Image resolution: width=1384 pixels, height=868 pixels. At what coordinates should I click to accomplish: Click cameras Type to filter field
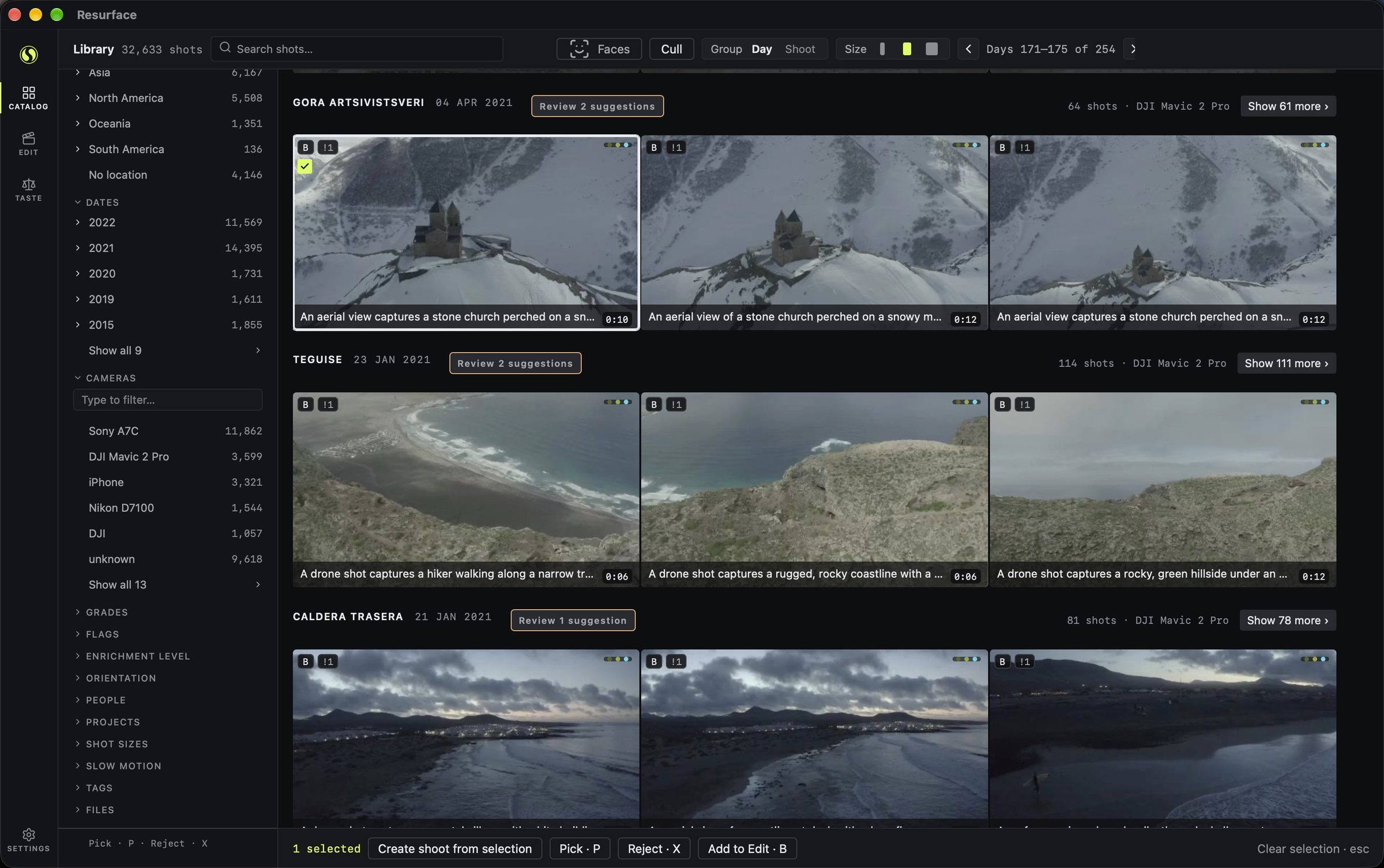pos(168,400)
